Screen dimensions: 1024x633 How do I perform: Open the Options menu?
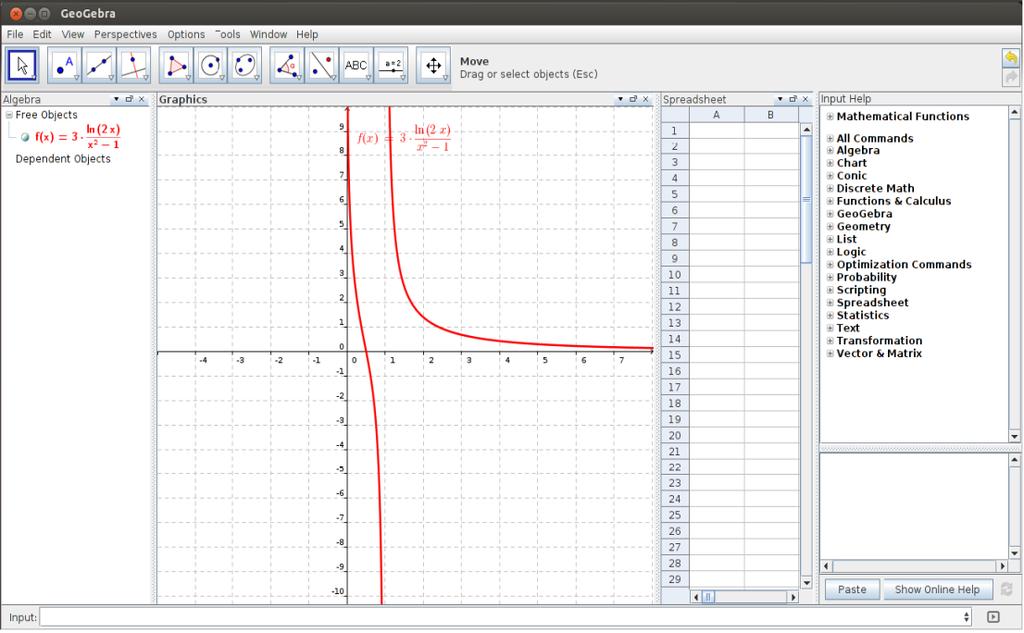tap(186, 35)
